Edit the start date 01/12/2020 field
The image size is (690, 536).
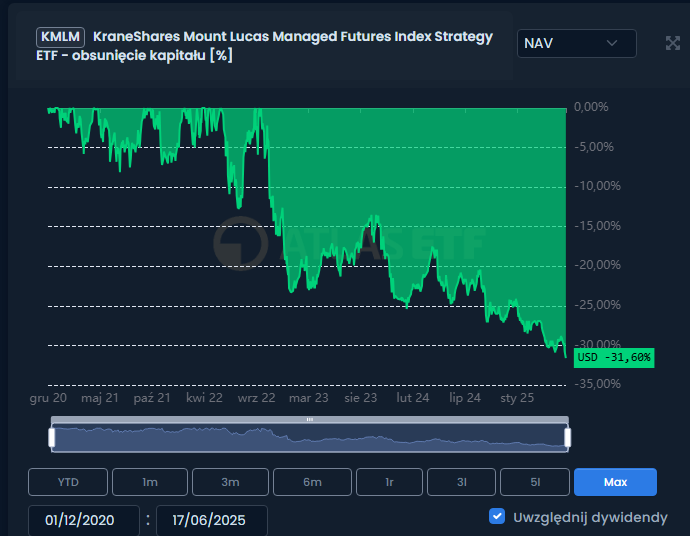(84, 521)
